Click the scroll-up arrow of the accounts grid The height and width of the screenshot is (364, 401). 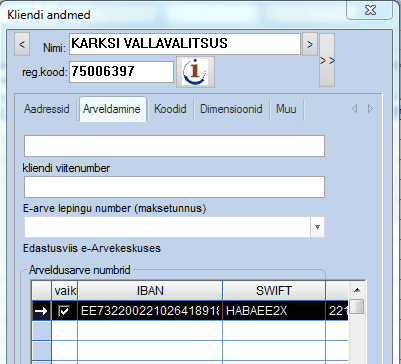click(357, 290)
